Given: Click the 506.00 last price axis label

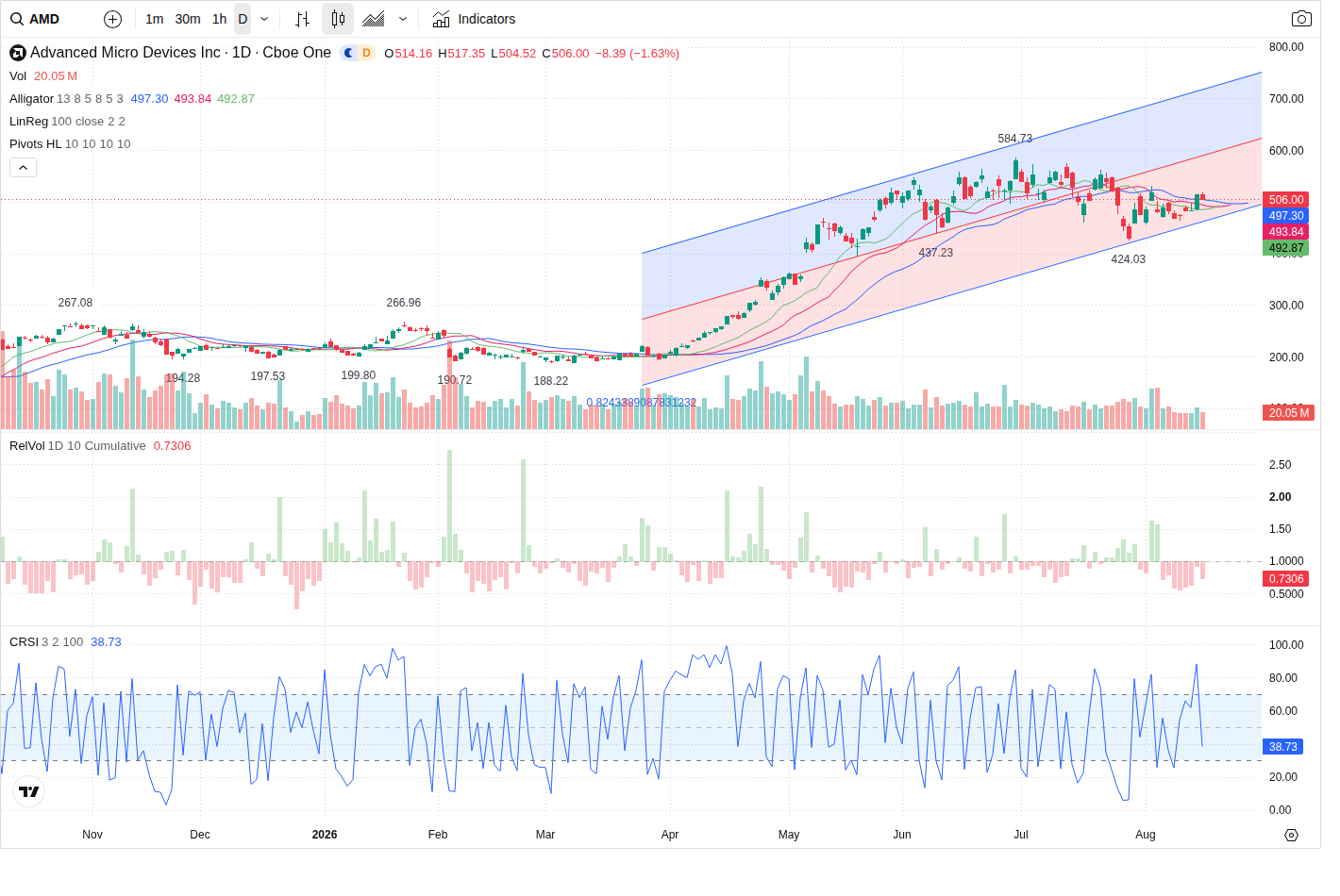Looking at the screenshot, I should [1285, 200].
